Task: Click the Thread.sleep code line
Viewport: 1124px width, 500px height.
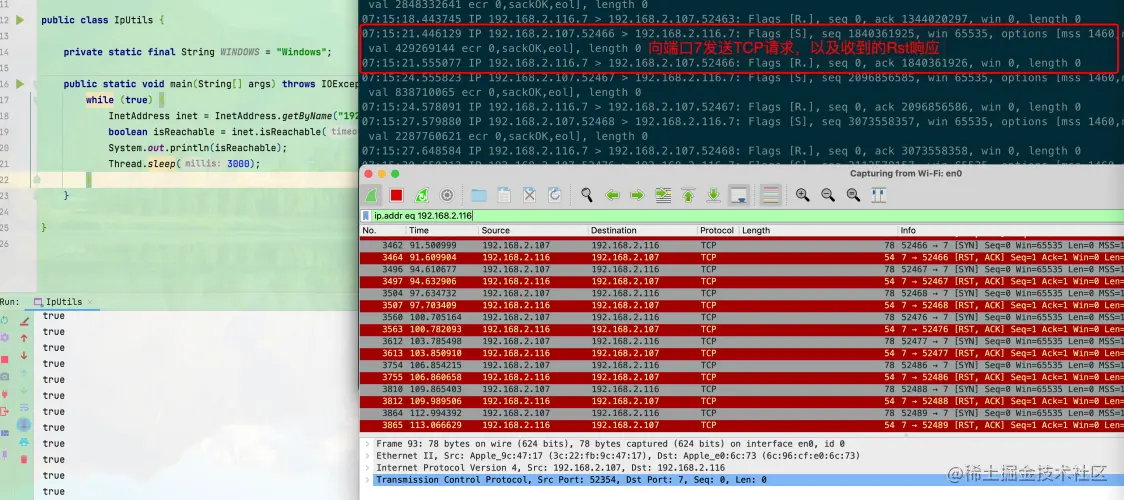Action: [184, 164]
